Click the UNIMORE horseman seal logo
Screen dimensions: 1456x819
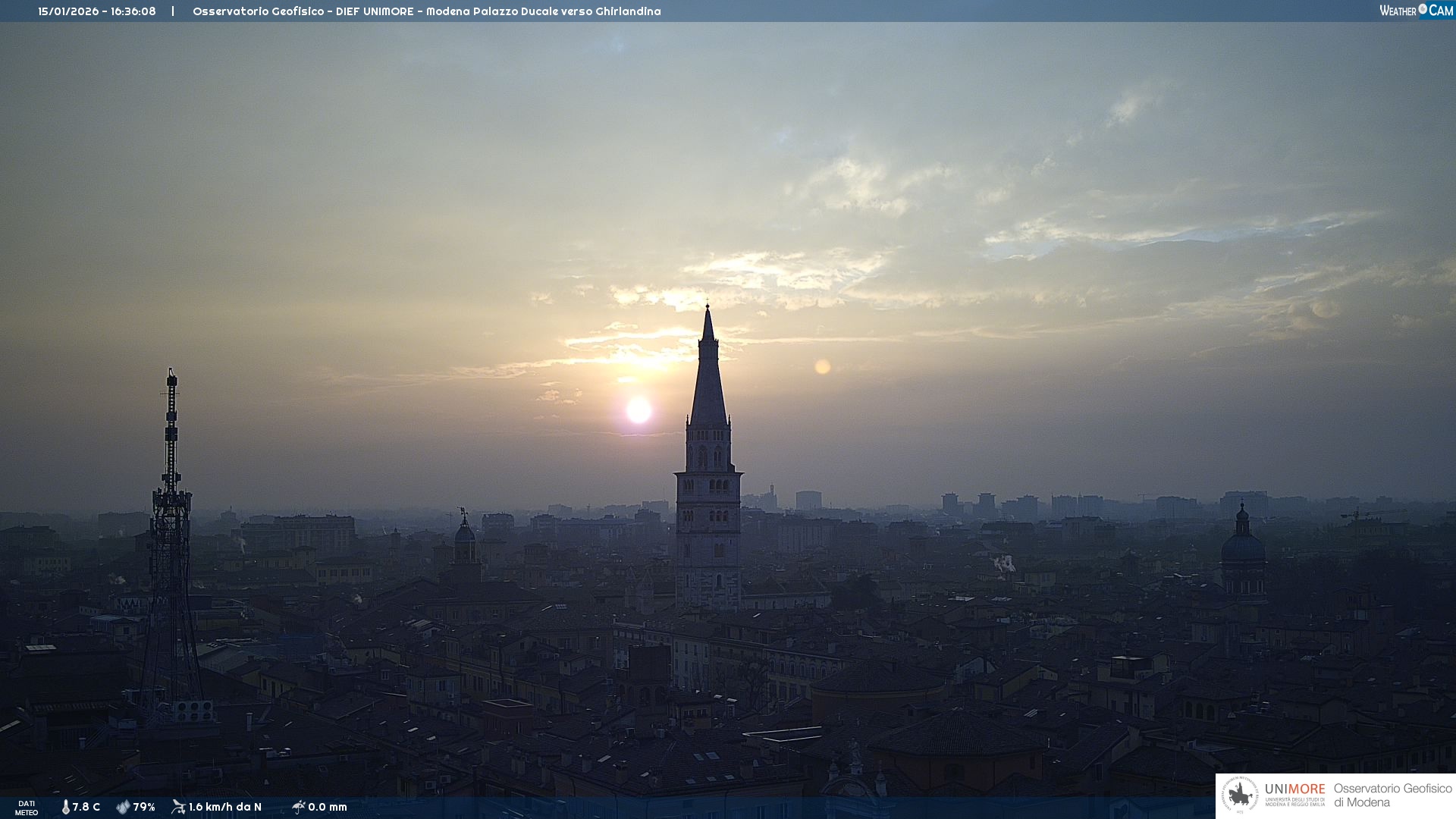(1240, 795)
